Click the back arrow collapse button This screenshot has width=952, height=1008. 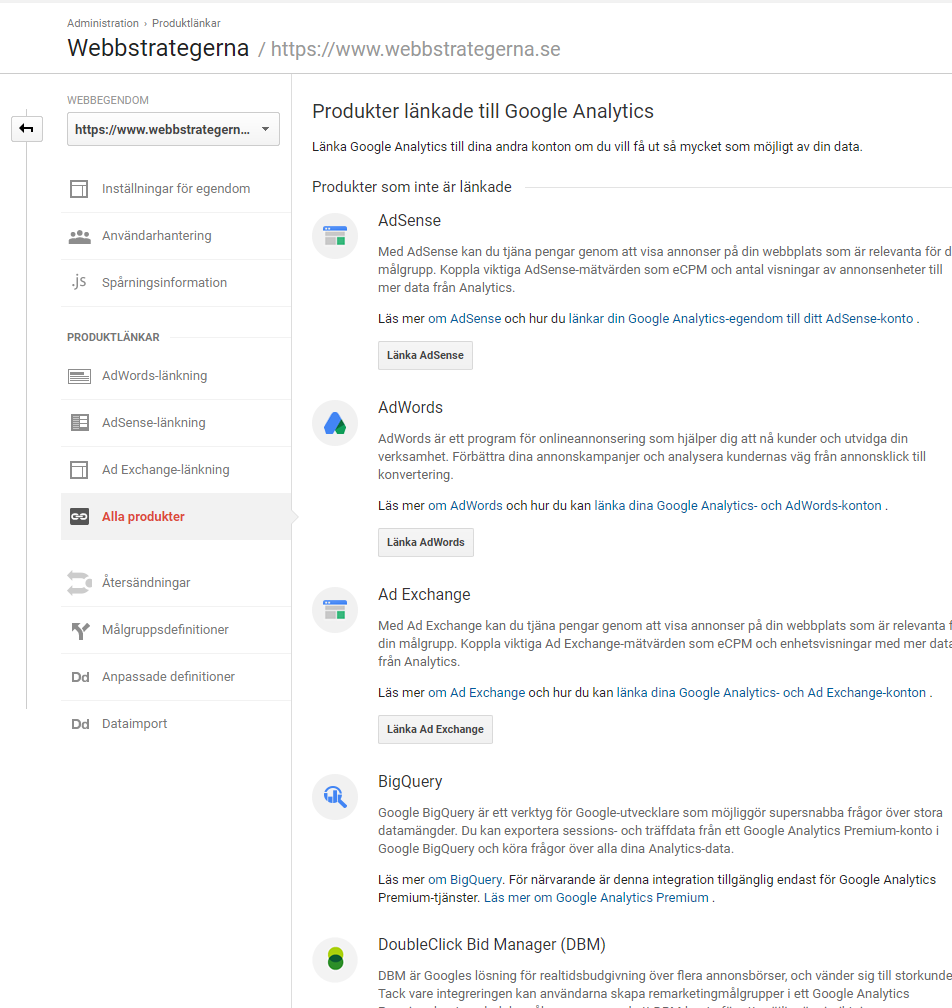pyautogui.click(x=27, y=128)
